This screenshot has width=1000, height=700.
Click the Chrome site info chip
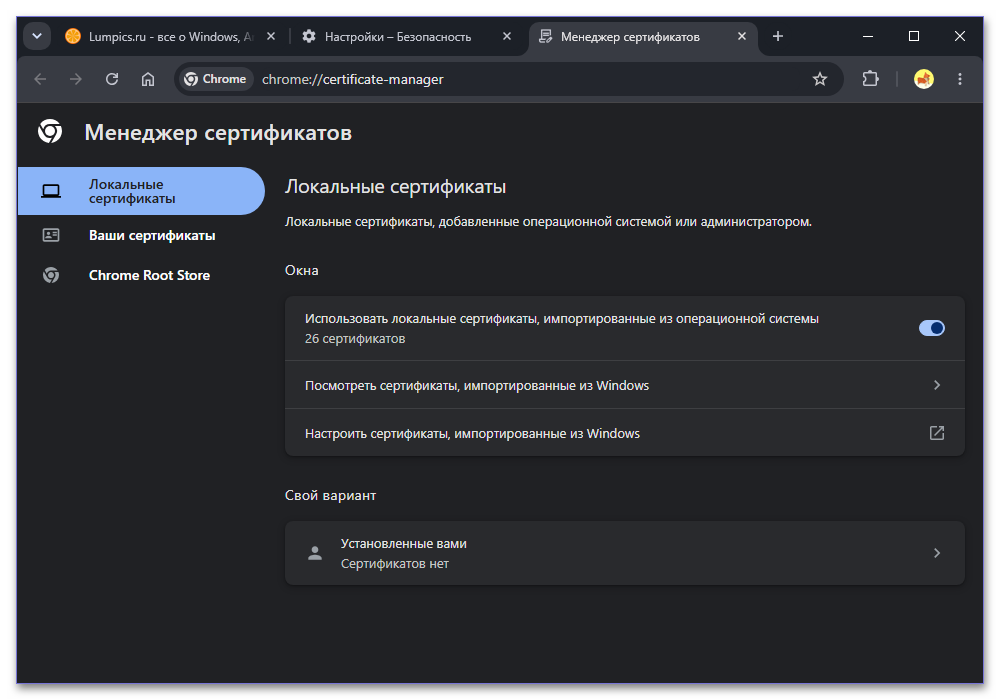coord(216,79)
